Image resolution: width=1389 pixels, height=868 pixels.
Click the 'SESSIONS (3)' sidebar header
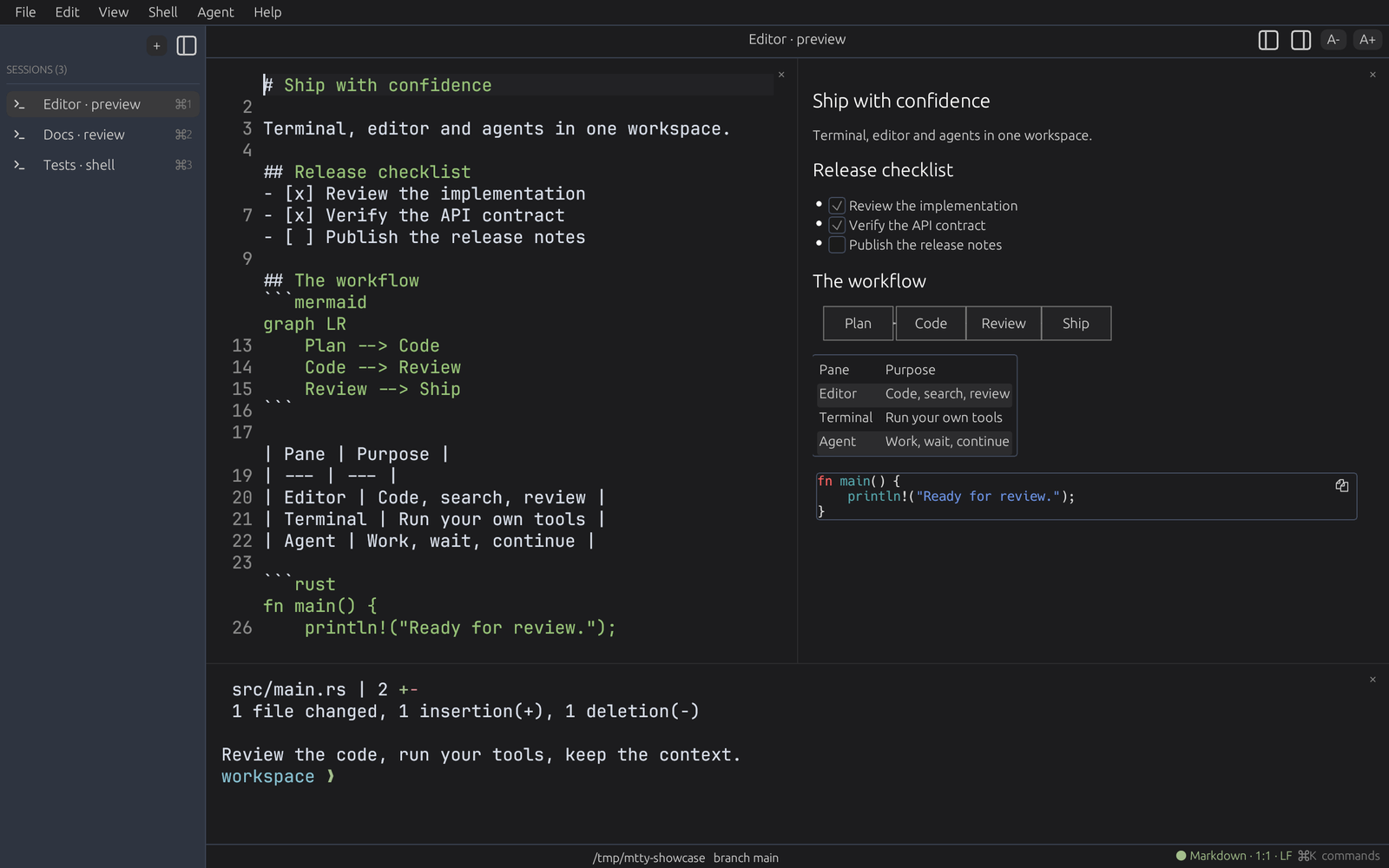tap(36, 69)
